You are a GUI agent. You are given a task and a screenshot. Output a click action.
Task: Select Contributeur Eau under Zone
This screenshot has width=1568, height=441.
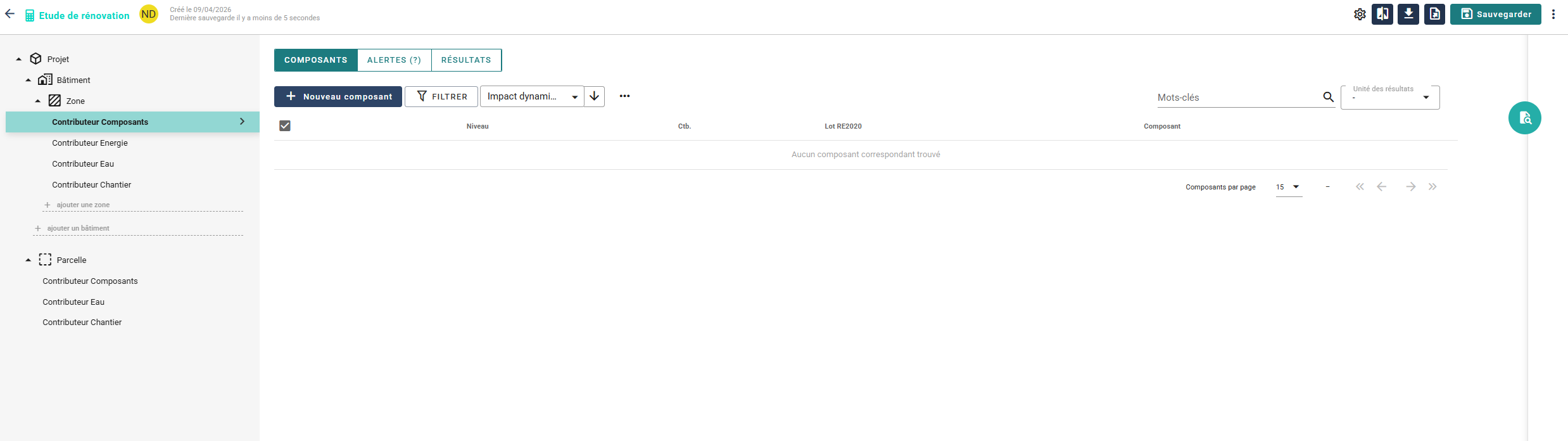click(83, 163)
